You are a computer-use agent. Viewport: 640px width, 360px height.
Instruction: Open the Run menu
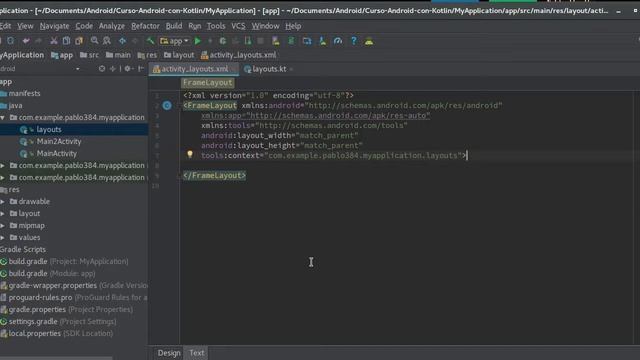195,26
